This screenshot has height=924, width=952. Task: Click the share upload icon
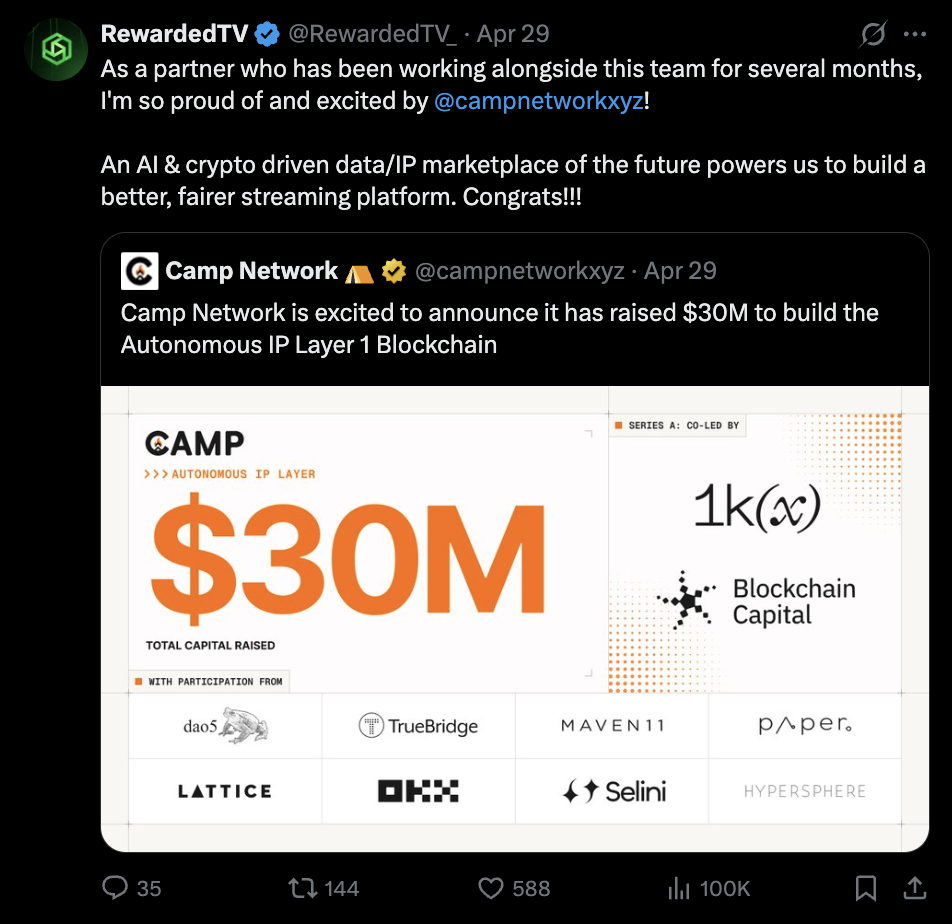(914, 887)
